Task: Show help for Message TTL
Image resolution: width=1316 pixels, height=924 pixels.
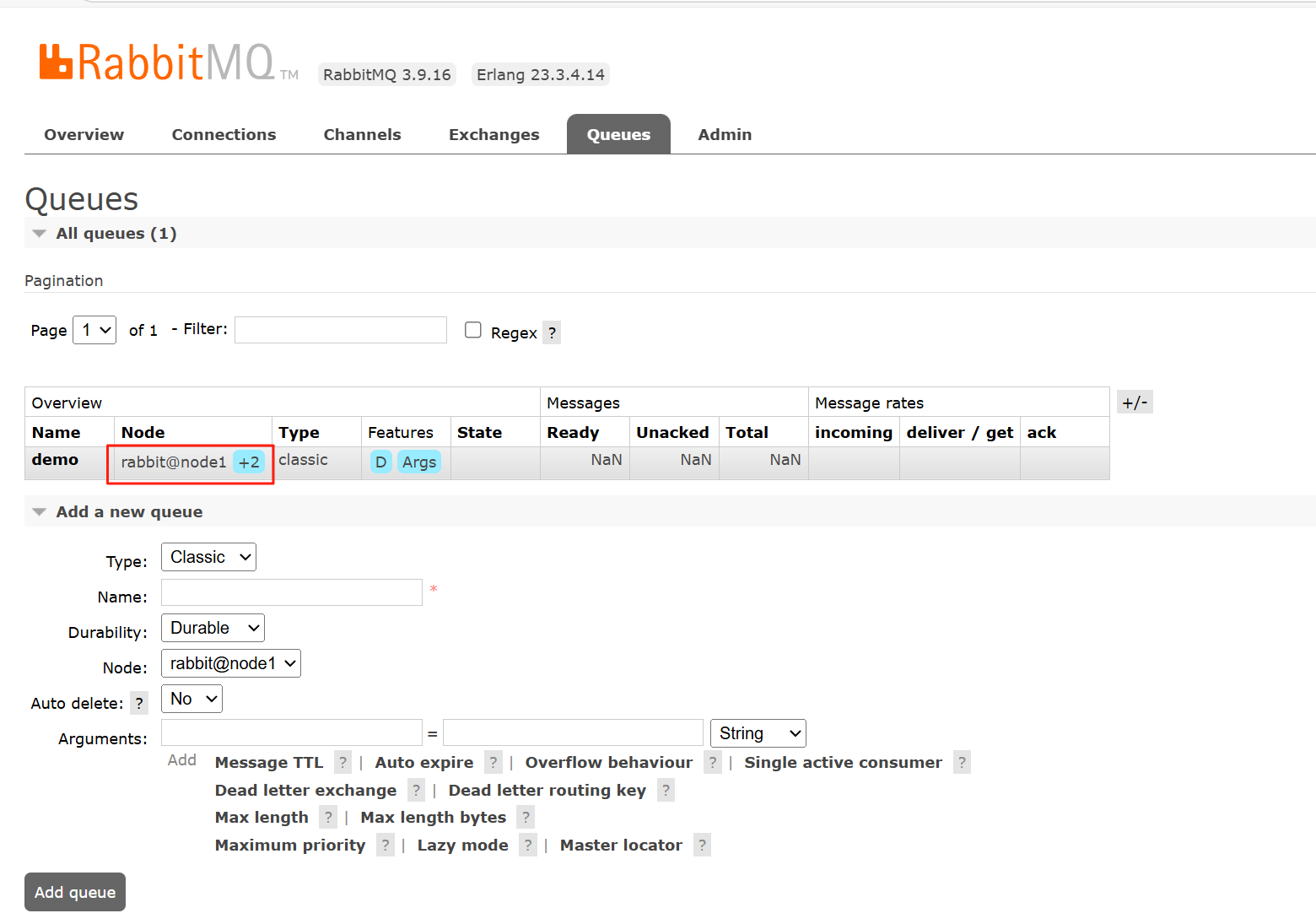Action: pyautogui.click(x=342, y=762)
